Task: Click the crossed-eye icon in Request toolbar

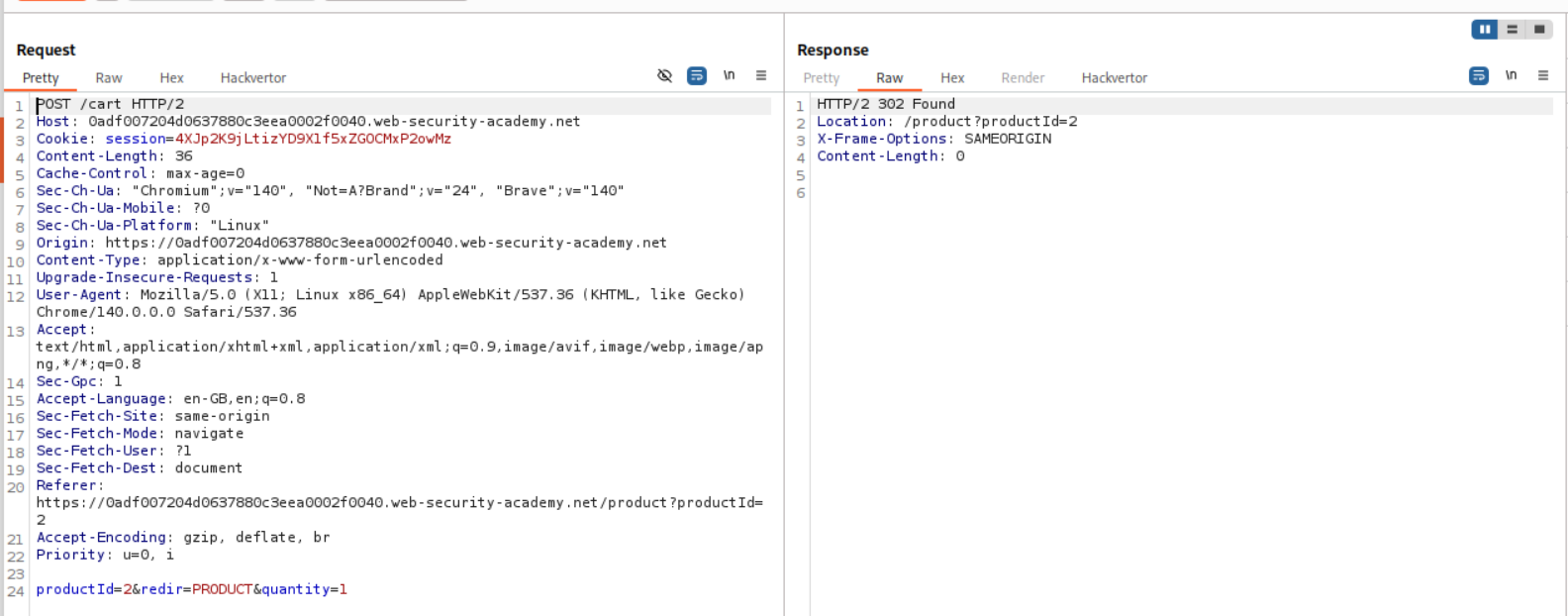Action: (x=664, y=75)
